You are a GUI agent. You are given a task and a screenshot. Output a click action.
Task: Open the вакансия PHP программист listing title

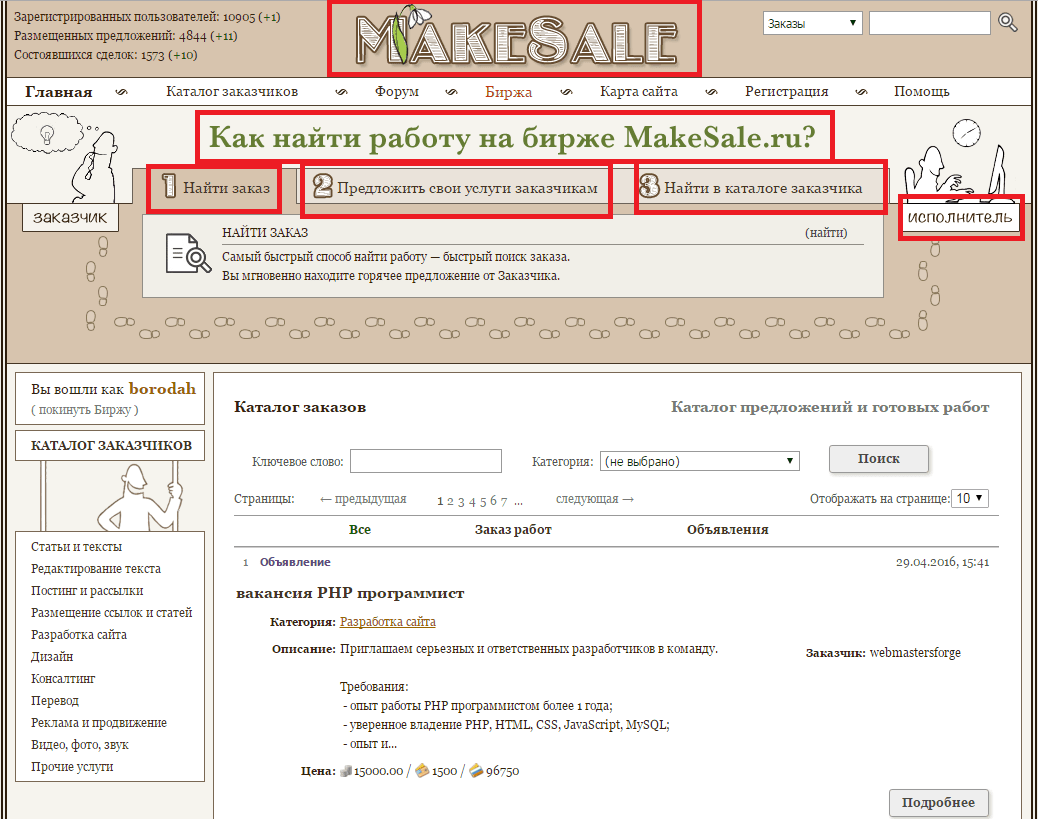pyautogui.click(x=350, y=593)
